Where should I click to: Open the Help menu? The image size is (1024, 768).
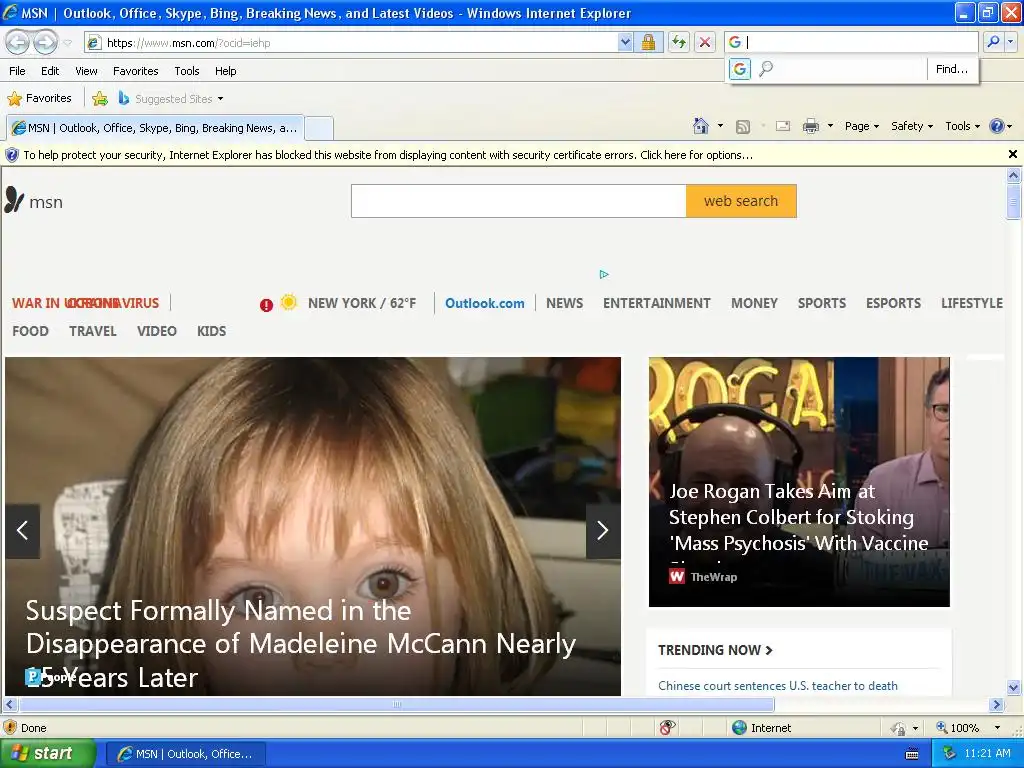coord(225,71)
